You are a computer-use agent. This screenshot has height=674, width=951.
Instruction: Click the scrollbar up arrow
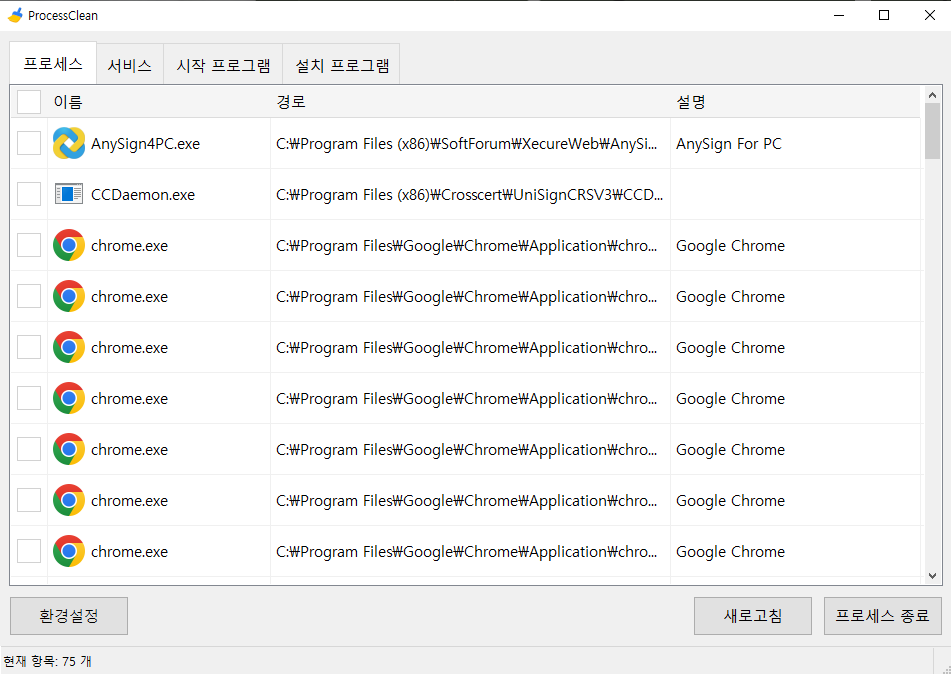(x=932, y=95)
